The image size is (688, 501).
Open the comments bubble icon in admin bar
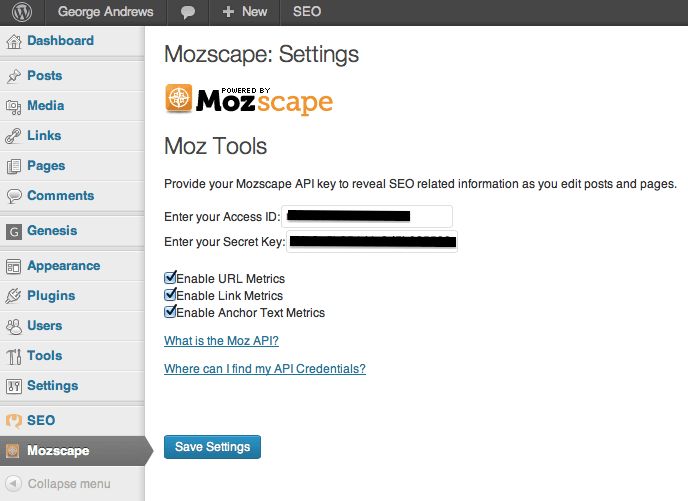(187, 12)
